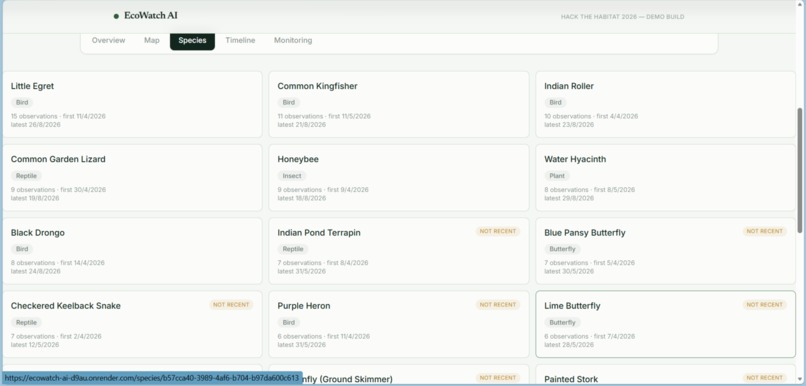Screen dimensions: 806x386
Task: Open the Honeybee species card
Action: click(399, 178)
